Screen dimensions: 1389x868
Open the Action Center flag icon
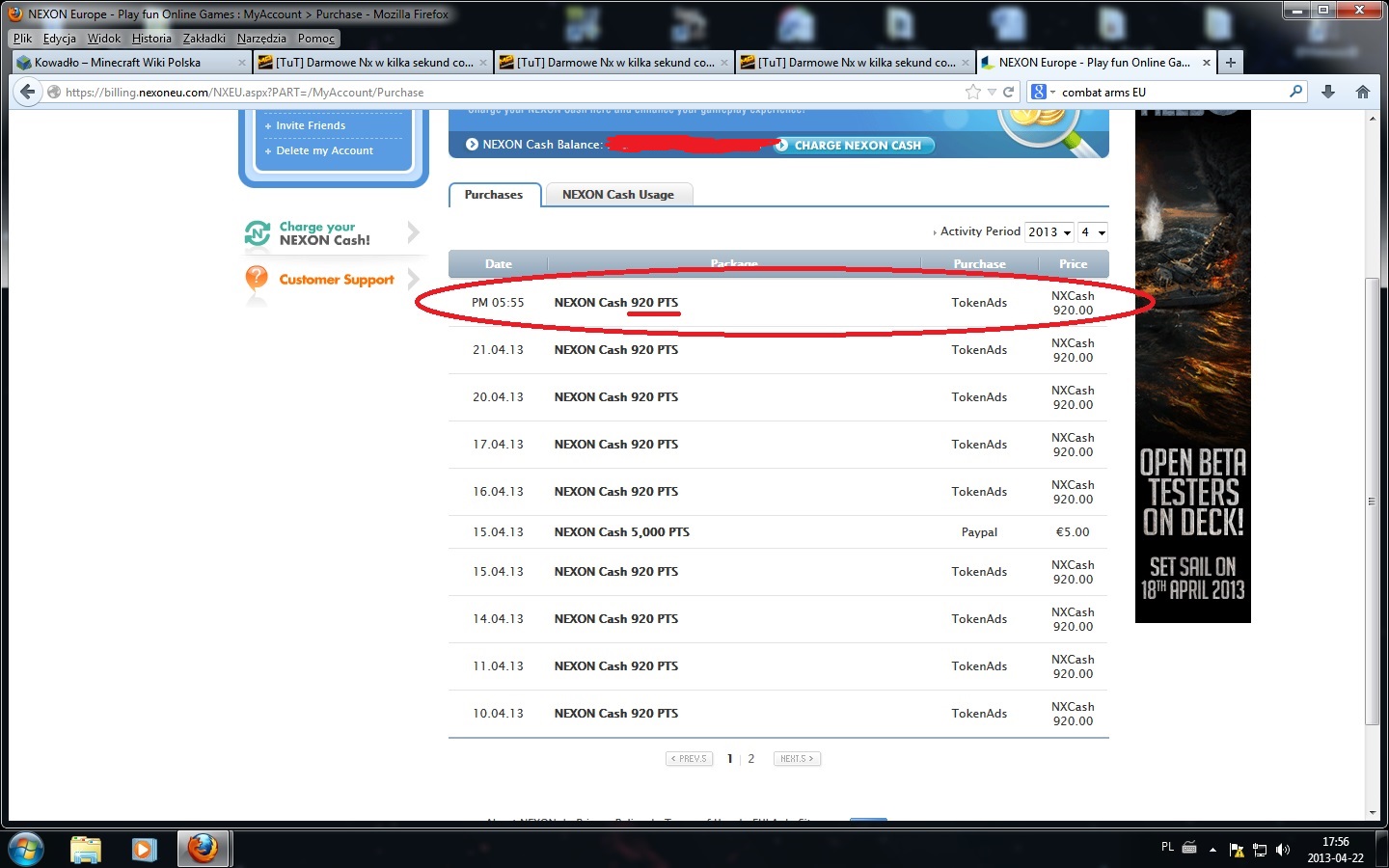click(1237, 850)
